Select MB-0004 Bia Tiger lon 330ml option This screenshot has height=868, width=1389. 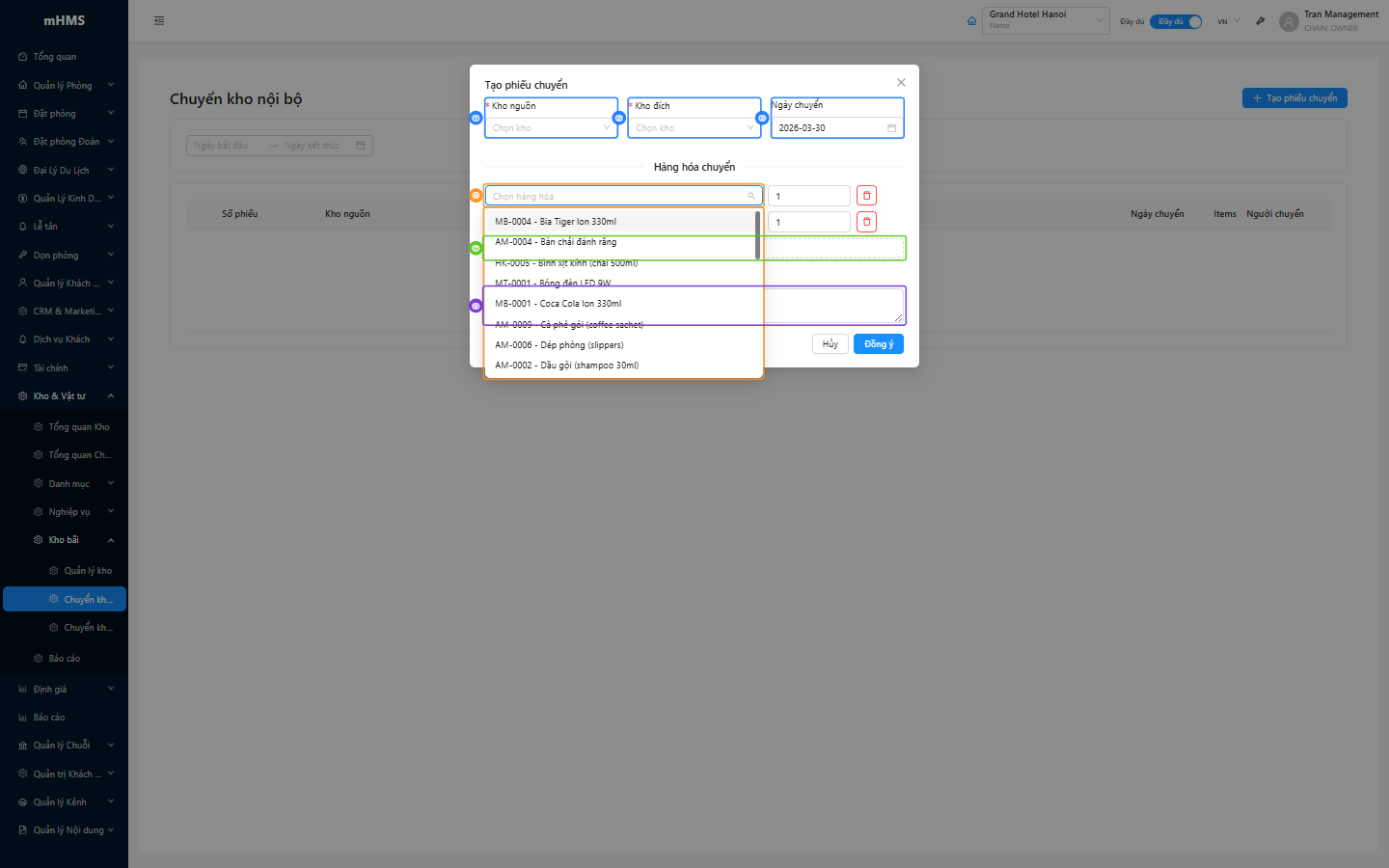[556, 222]
